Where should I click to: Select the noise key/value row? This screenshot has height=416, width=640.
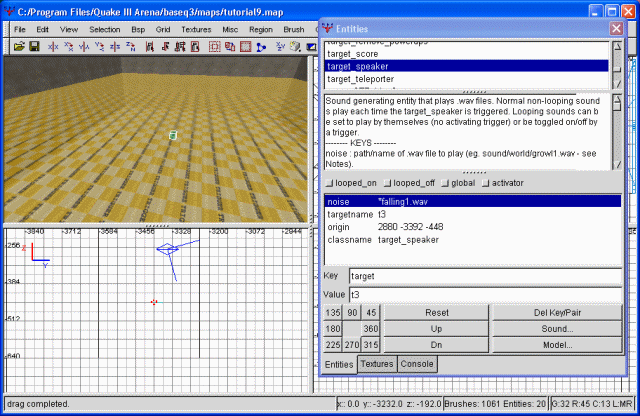click(473, 202)
